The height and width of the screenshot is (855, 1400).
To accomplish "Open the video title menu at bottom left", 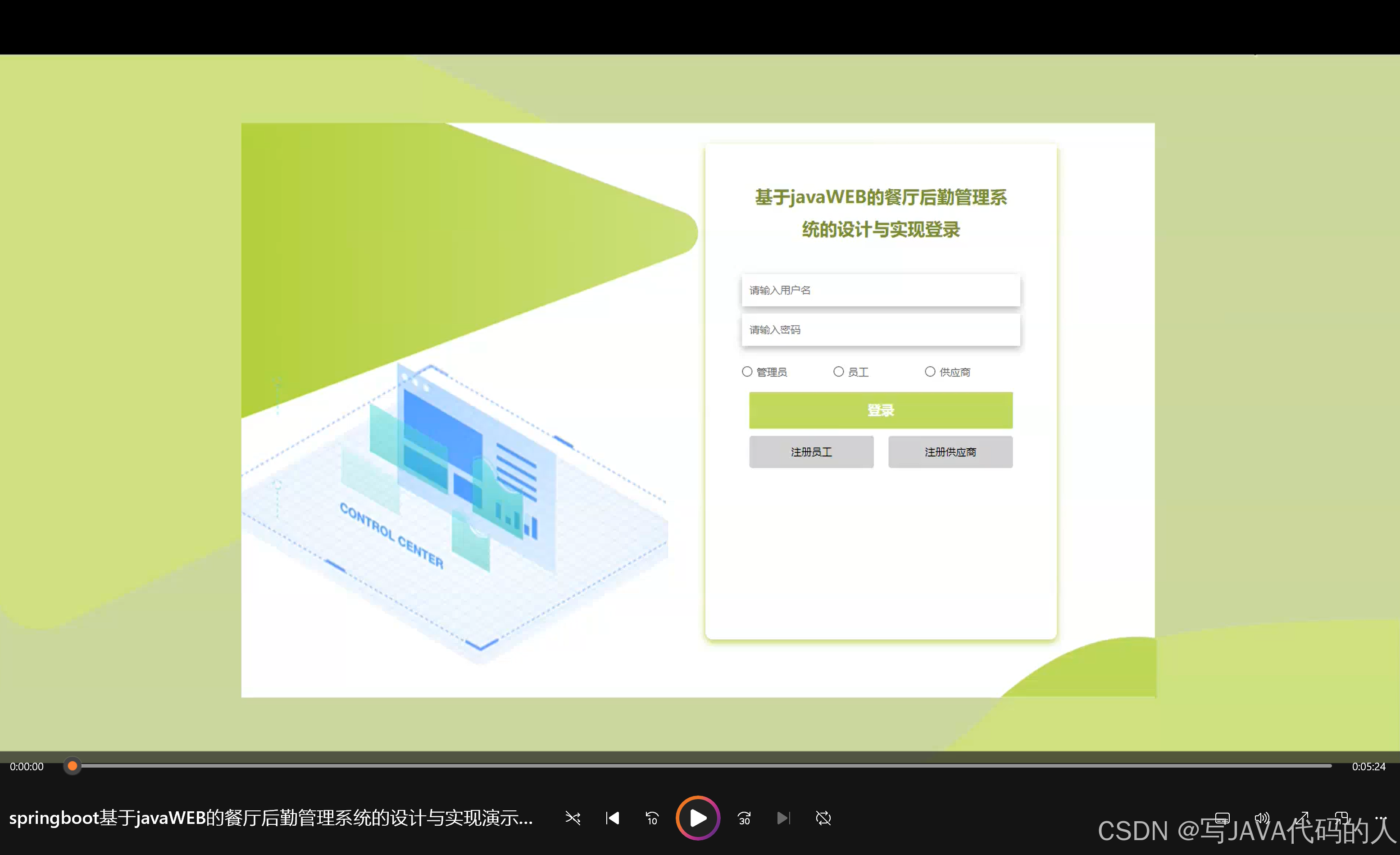I will pyautogui.click(x=273, y=819).
